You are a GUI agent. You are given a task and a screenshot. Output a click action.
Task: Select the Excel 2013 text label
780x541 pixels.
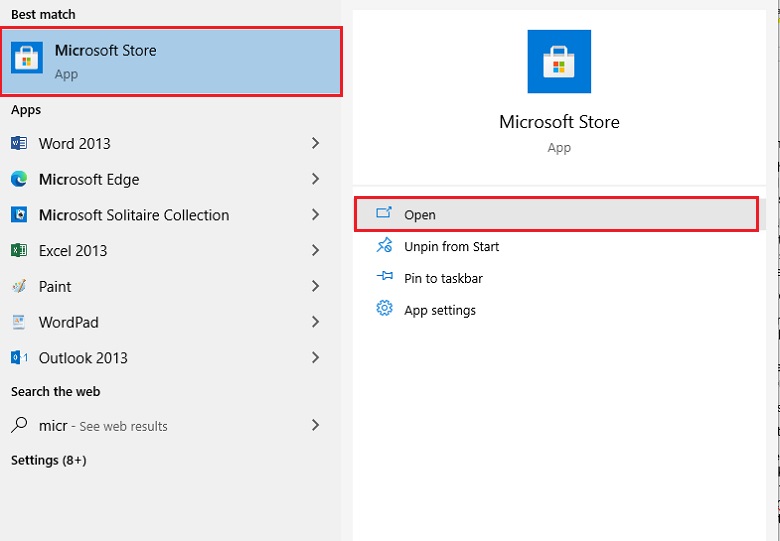(x=73, y=251)
